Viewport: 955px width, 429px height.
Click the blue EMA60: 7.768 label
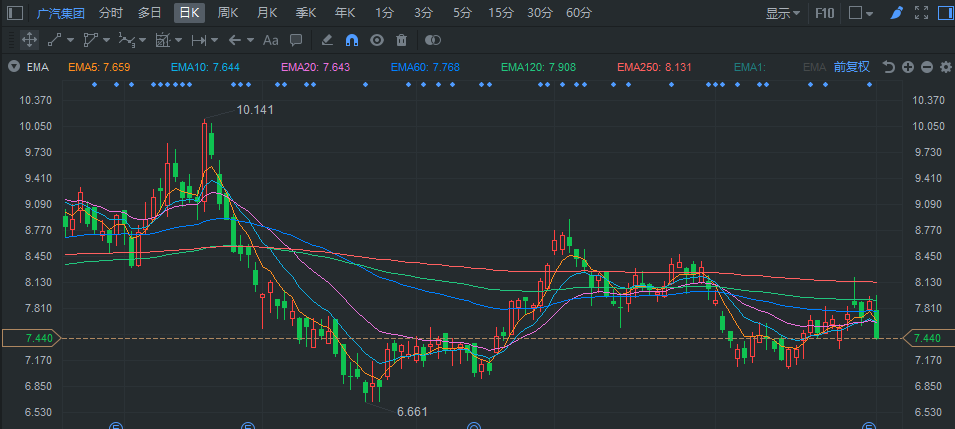(425, 67)
